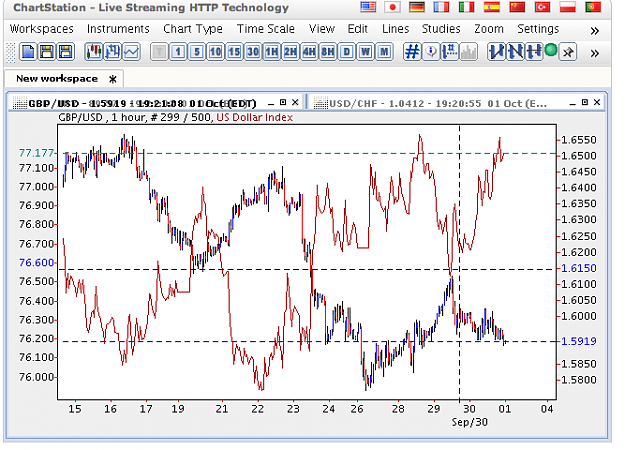Switch language with the Italian flag

(467, 7)
